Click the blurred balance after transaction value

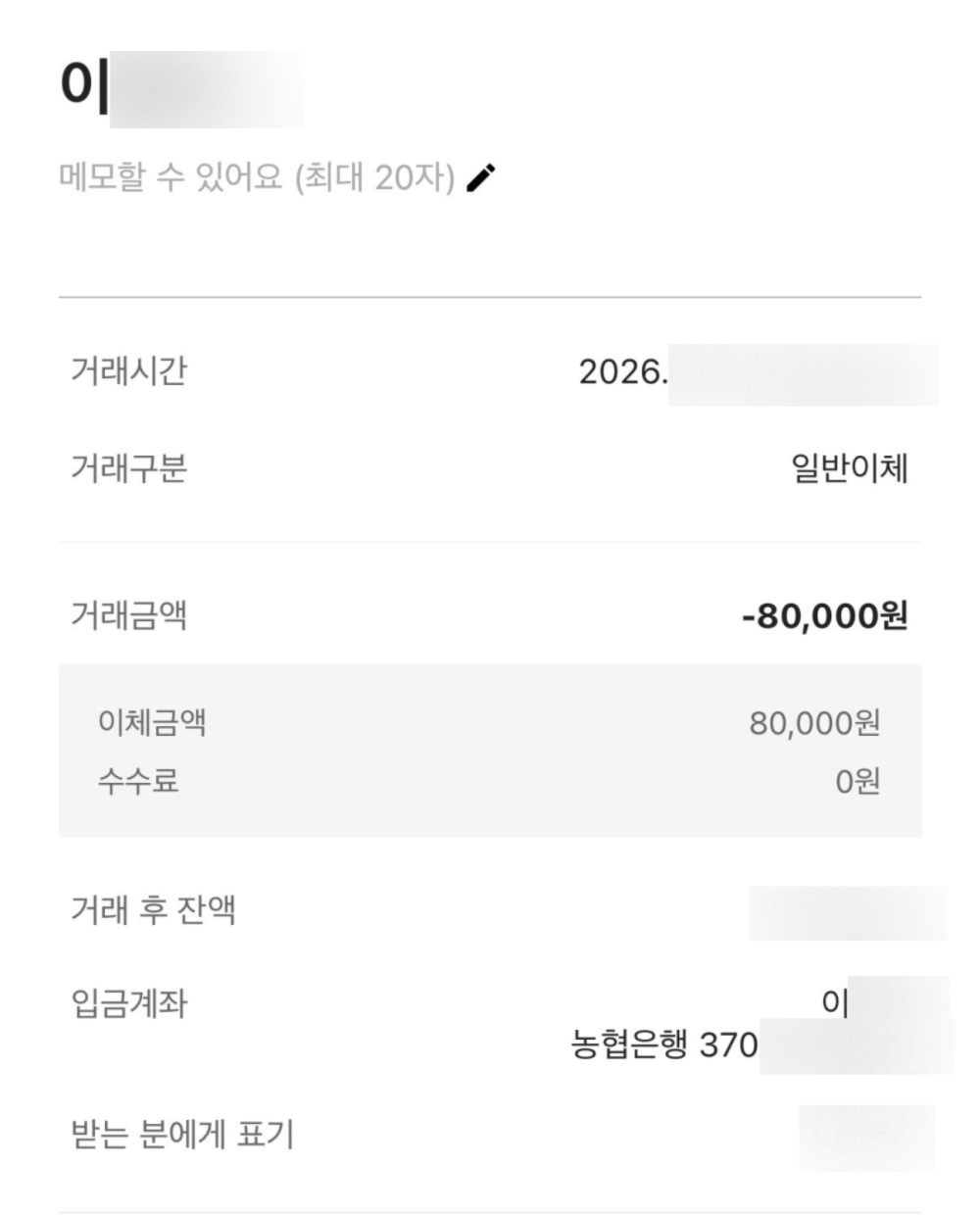pos(849,913)
